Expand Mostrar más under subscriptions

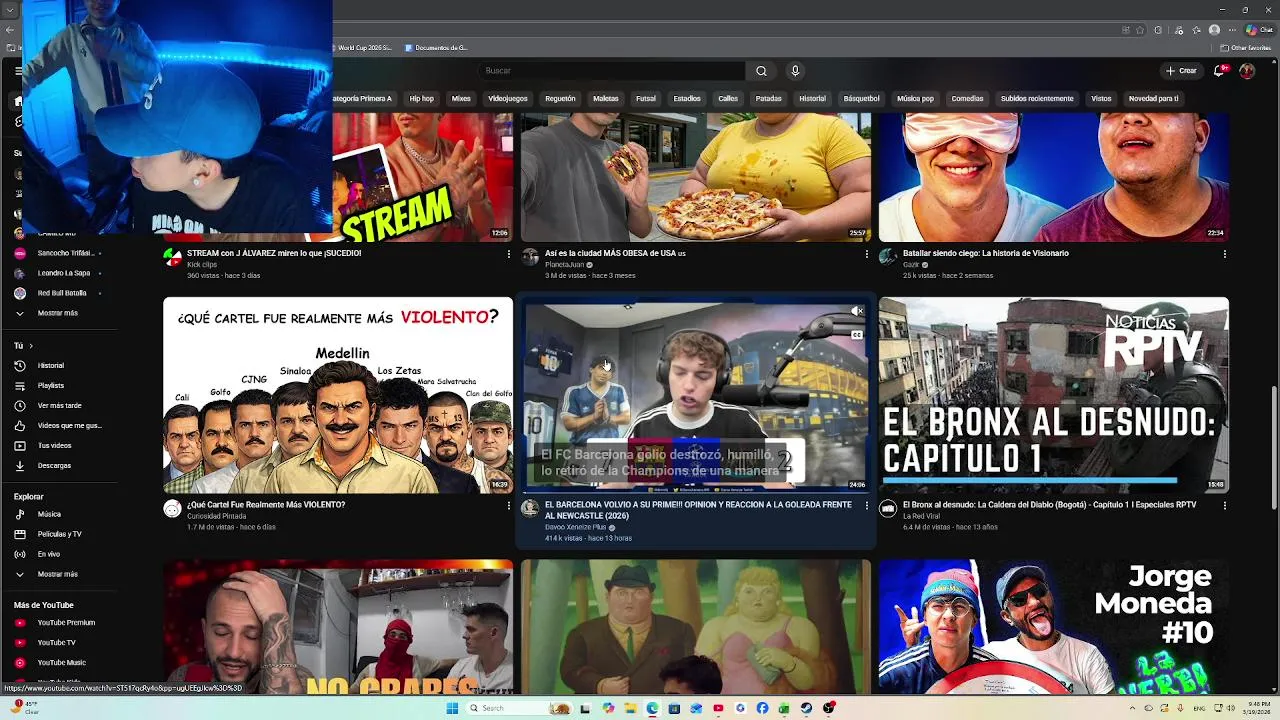(57, 313)
